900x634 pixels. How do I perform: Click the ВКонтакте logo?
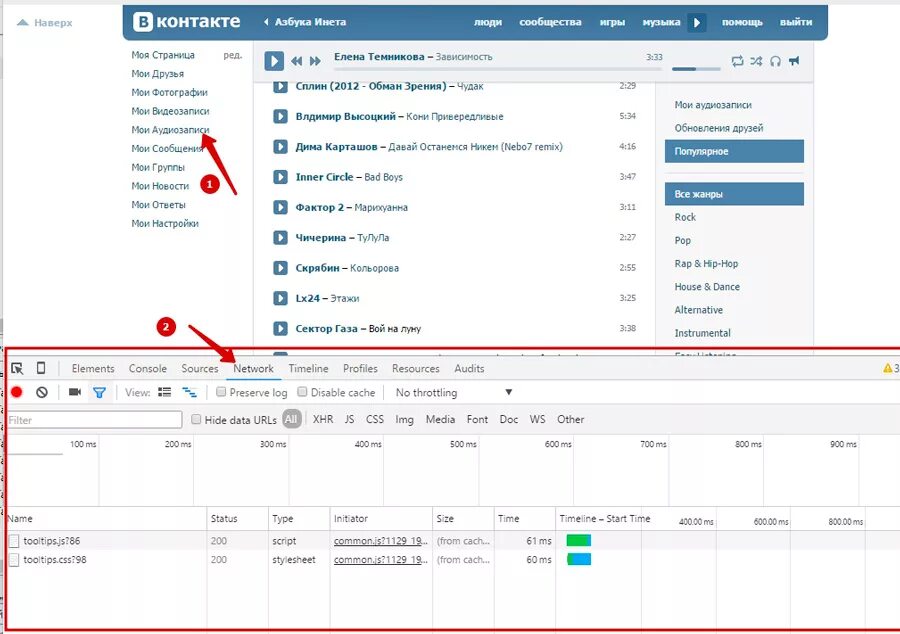click(187, 22)
